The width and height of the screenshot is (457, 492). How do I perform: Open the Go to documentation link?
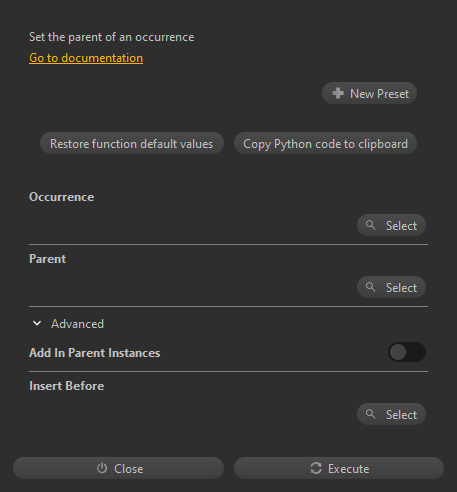click(x=86, y=58)
